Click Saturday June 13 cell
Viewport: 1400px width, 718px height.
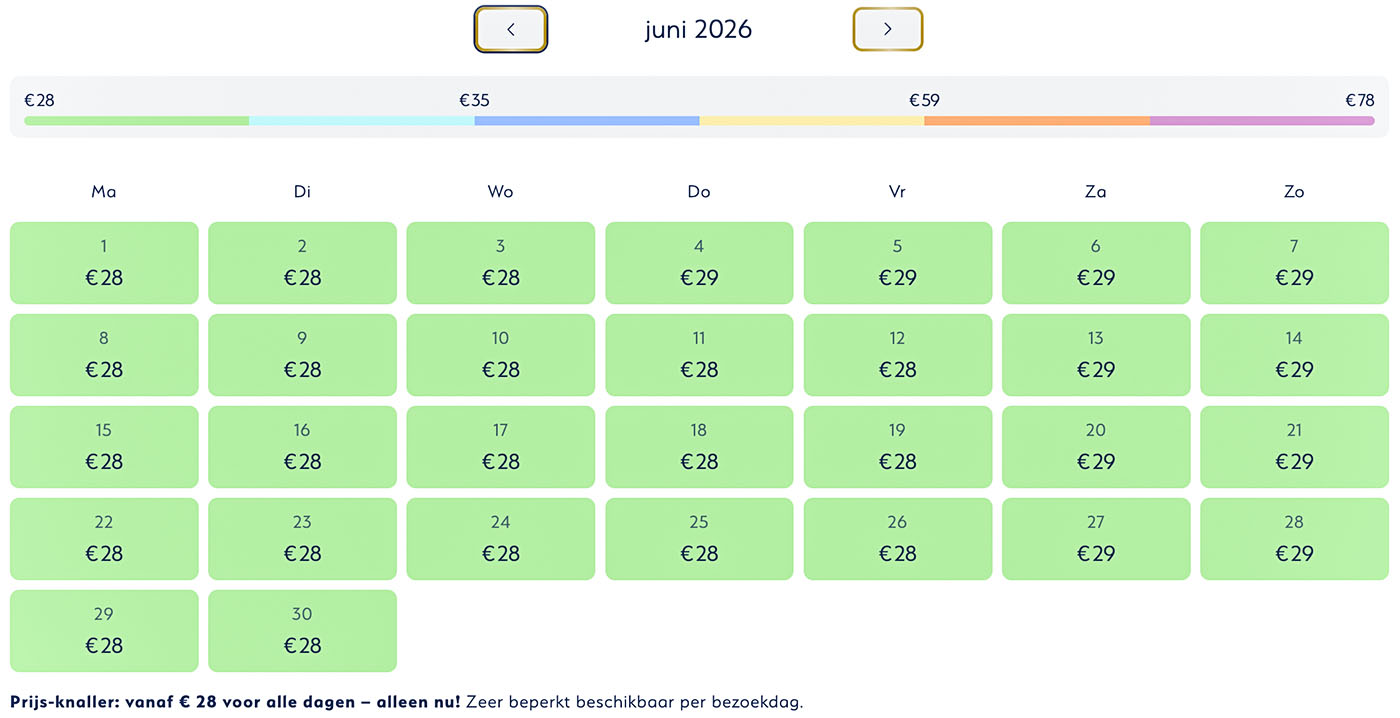pyautogui.click(x=1096, y=355)
